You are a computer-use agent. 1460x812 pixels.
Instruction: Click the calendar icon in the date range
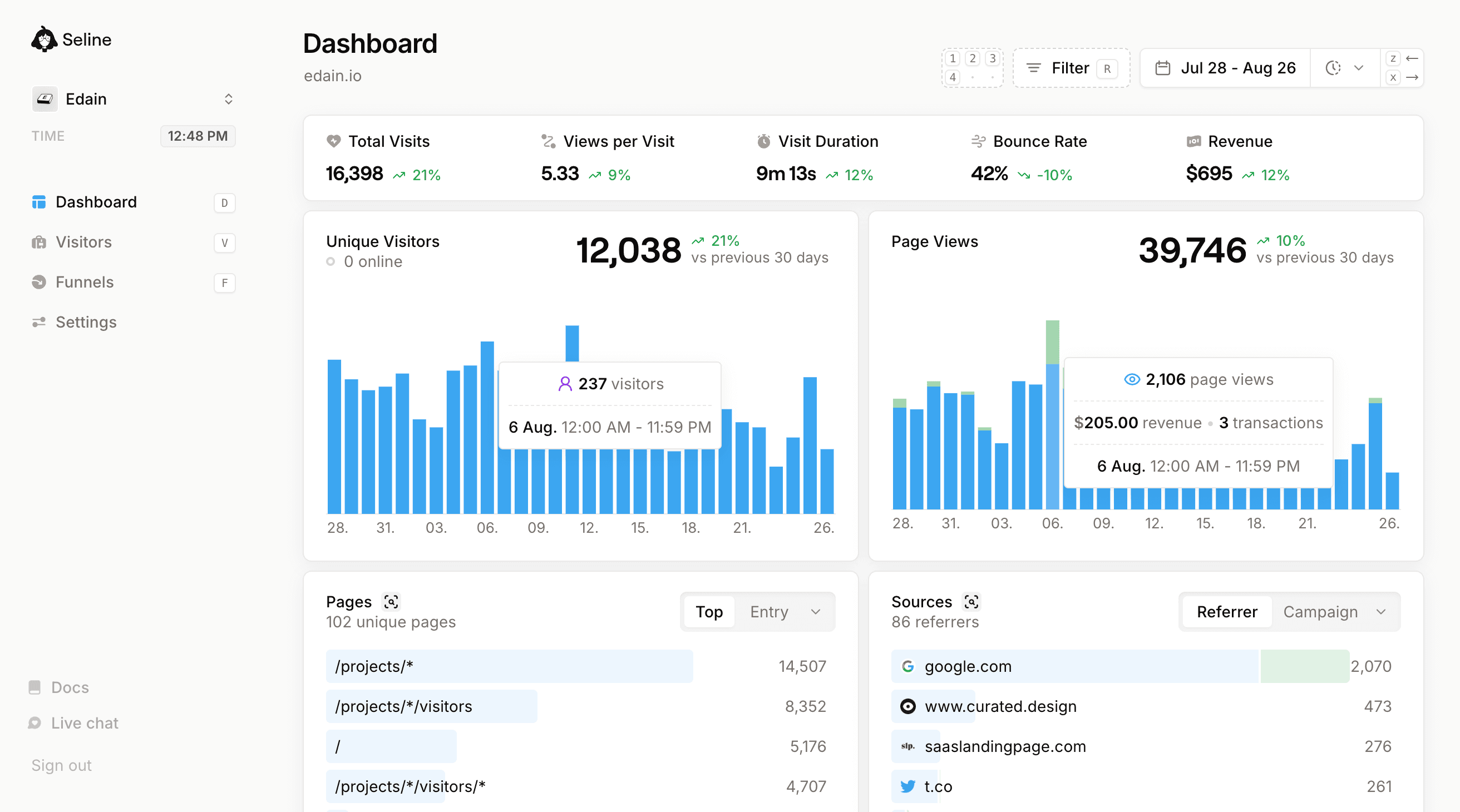point(1162,67)
